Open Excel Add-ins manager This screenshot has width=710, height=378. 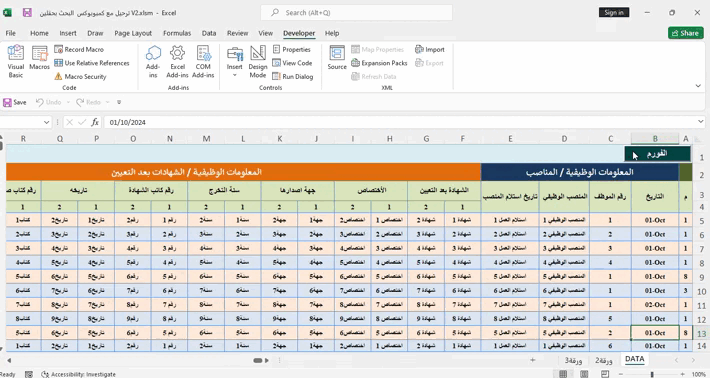coord(177,61)
